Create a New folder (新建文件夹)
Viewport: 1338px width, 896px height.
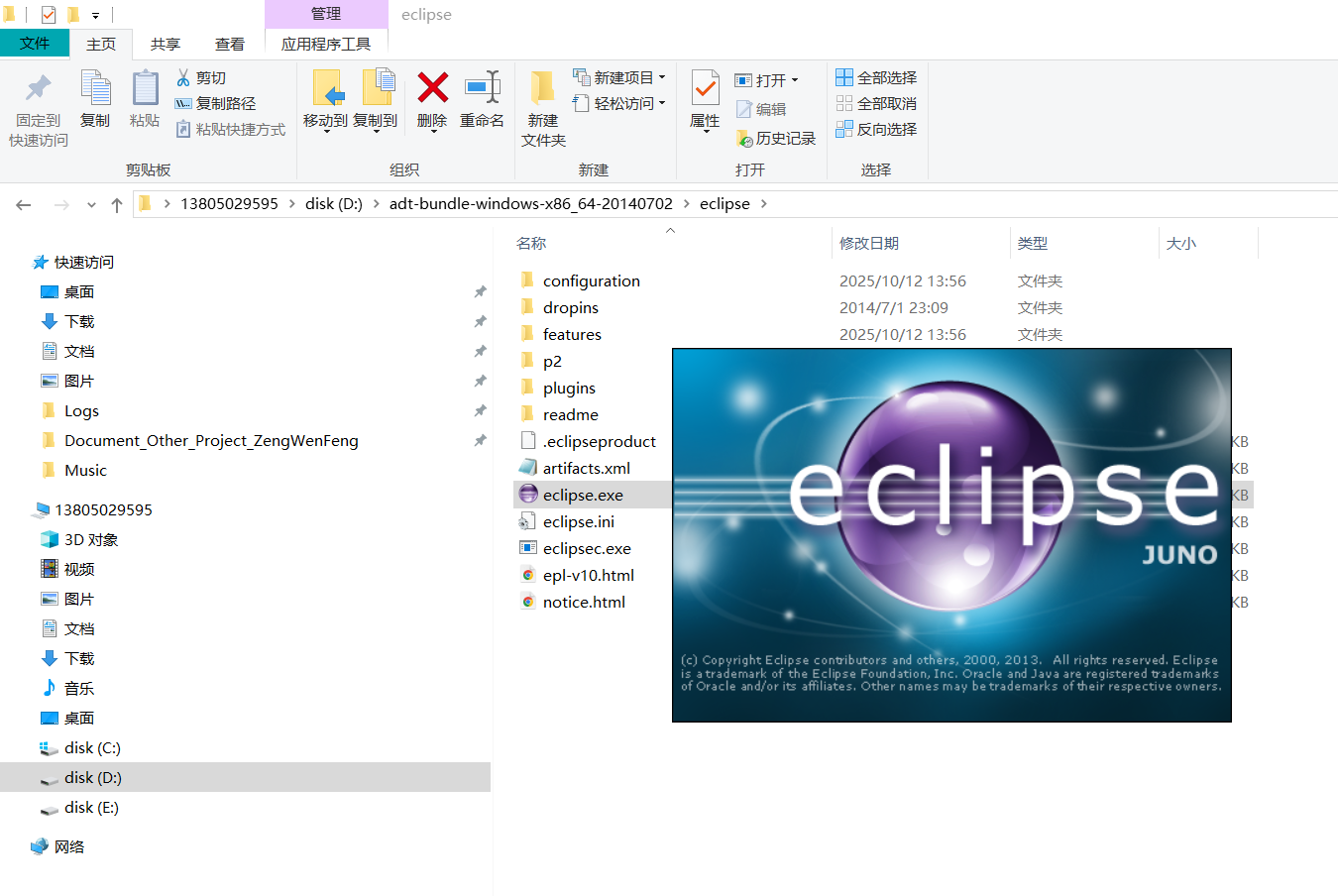543,109
